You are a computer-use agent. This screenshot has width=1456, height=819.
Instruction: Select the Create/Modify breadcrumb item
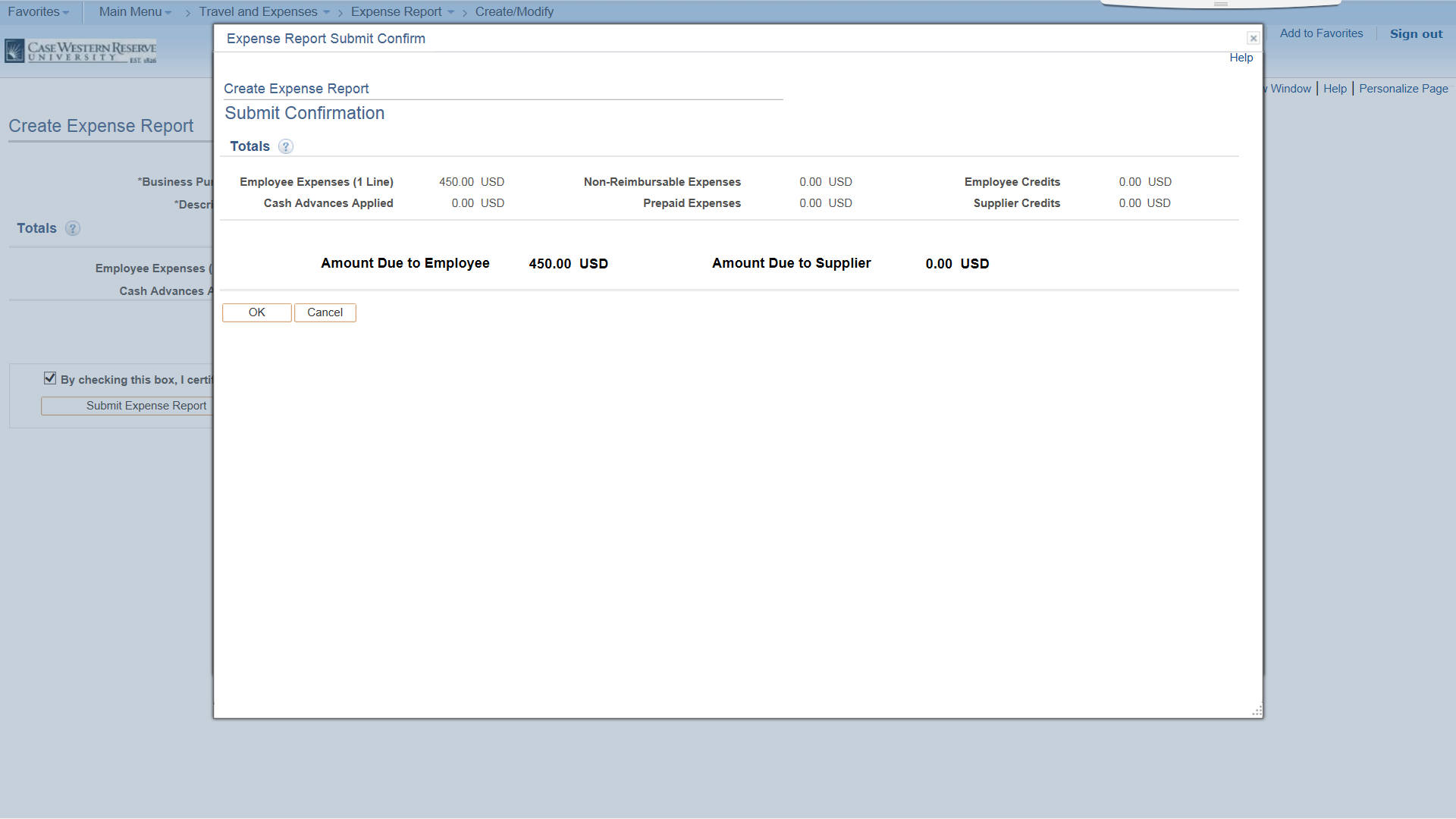point(513,11)
